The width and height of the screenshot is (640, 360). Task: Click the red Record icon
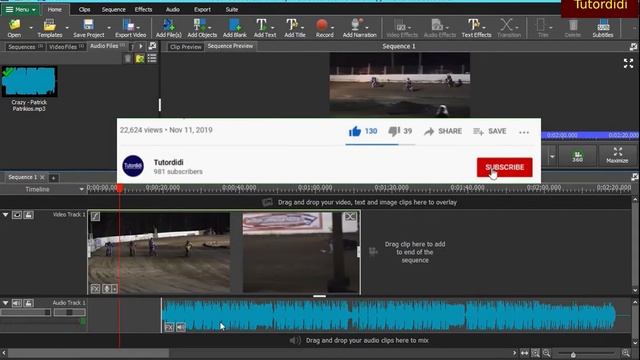[x=322, y=25]
